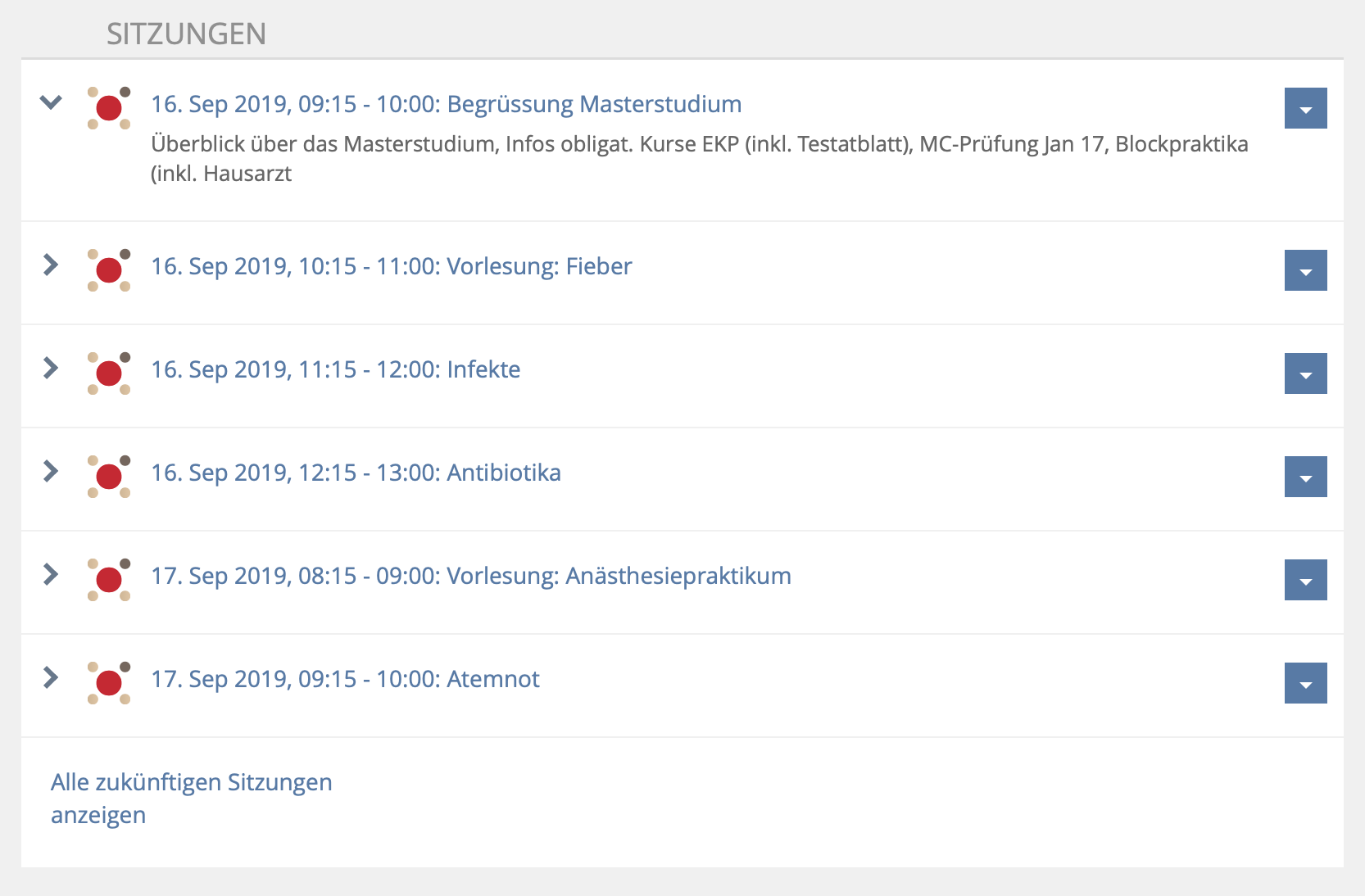
Task: Open the actions dropdown for Atemnot session
Action: (1305, 683)
